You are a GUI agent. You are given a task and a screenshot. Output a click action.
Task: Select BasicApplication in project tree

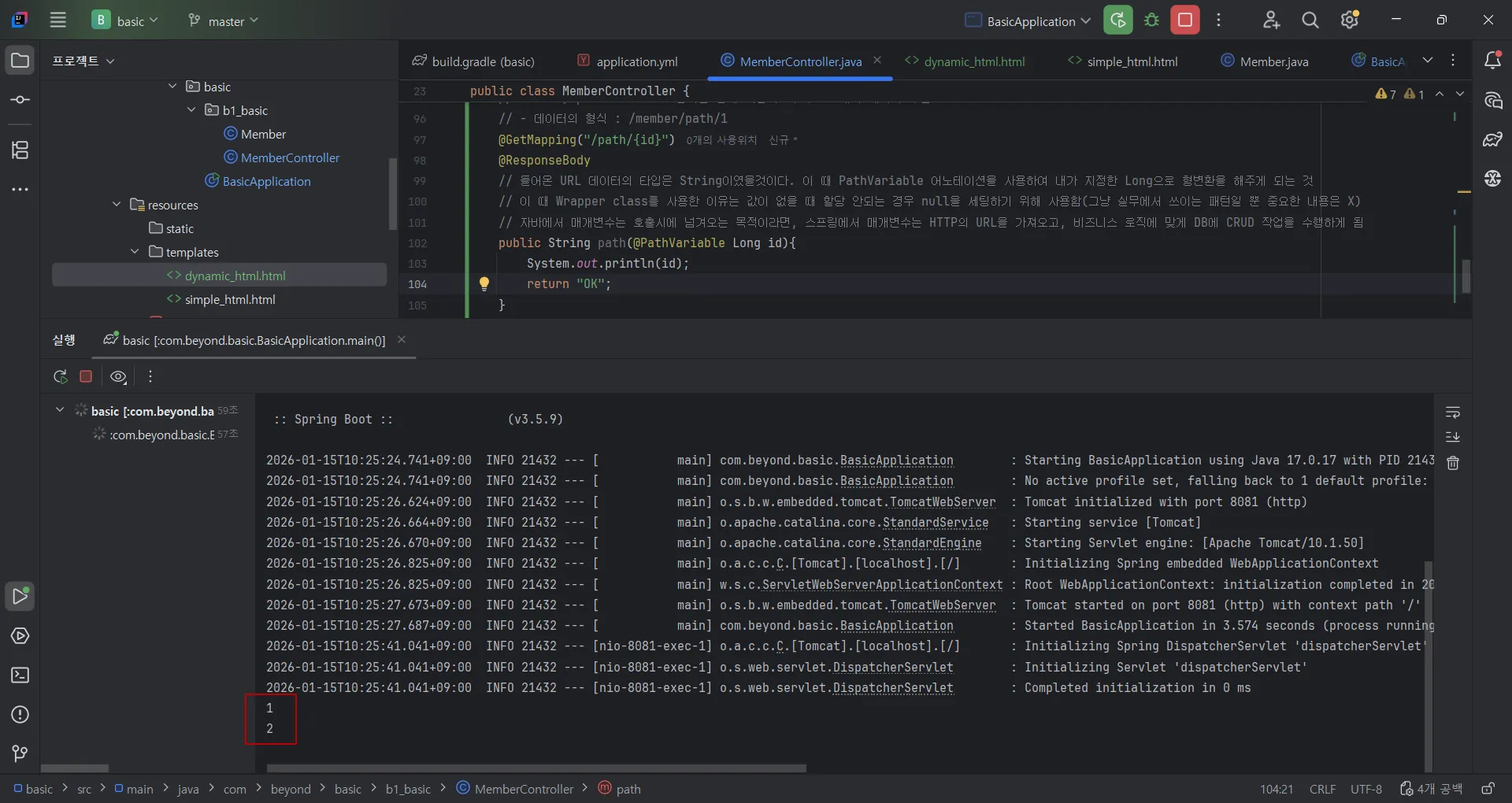[x=258, y=181]
